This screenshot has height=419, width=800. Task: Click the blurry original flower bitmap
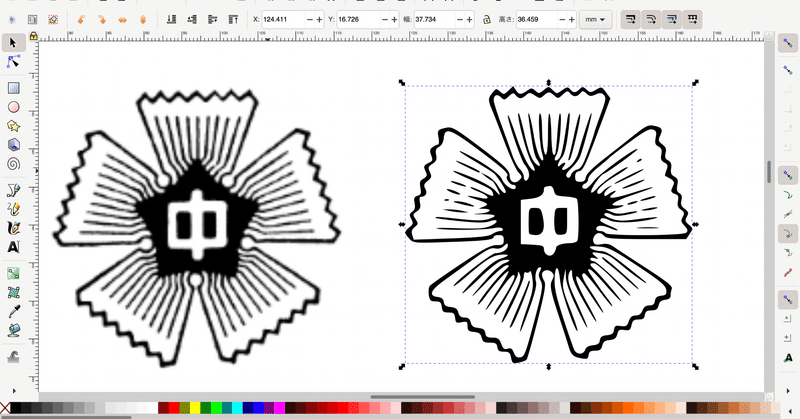click(197, 228)
